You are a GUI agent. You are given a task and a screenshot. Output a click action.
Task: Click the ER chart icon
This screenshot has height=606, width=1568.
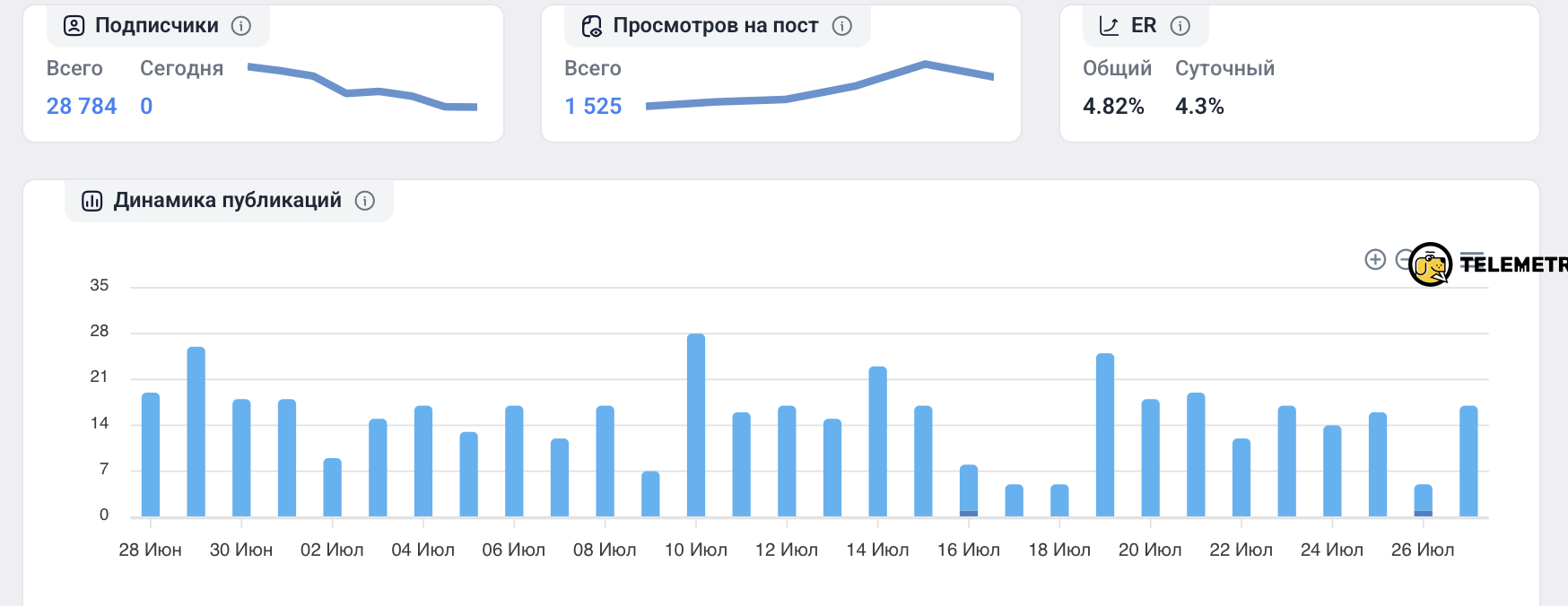click(x=1110, y=26)
